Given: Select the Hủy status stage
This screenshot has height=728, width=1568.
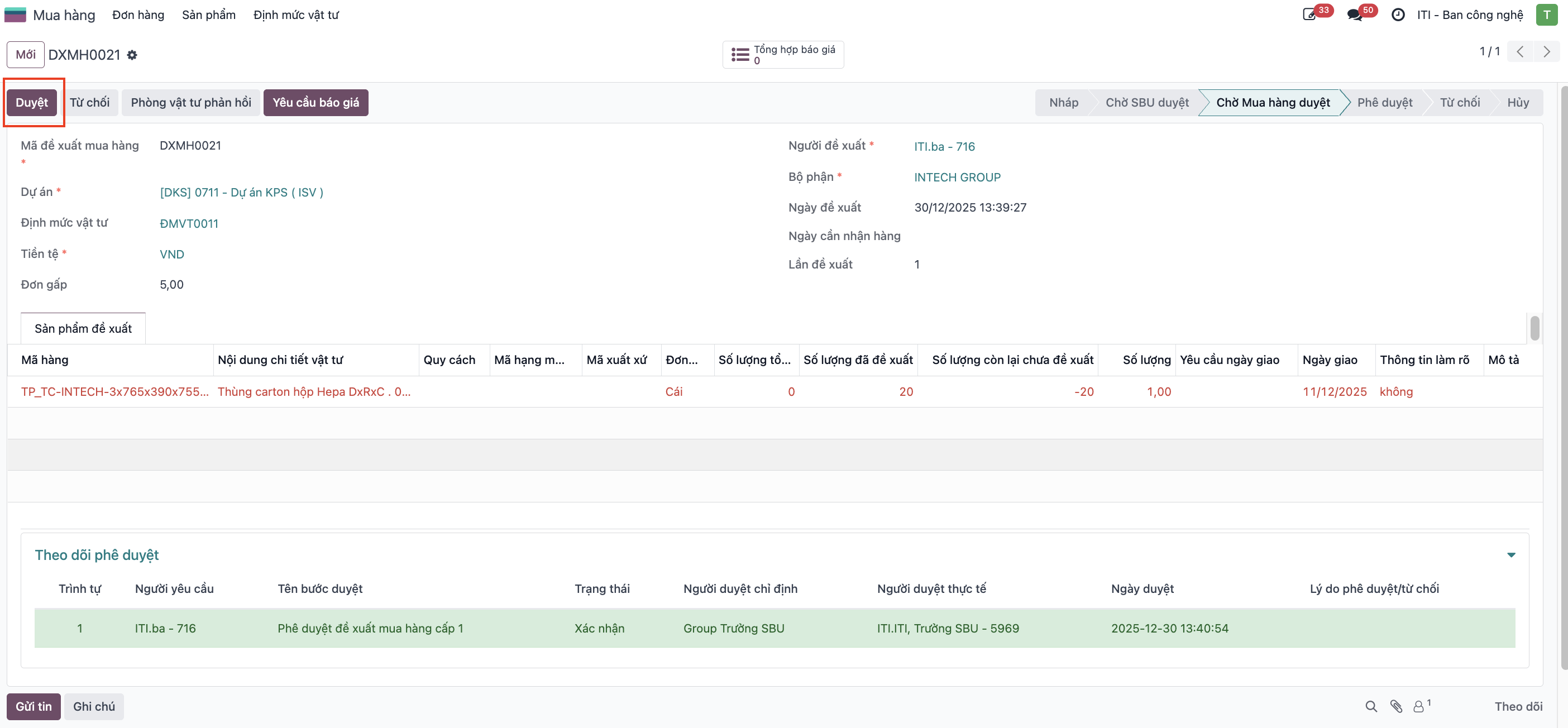Looking at the screenshot, I should [x=1518, y=102].
